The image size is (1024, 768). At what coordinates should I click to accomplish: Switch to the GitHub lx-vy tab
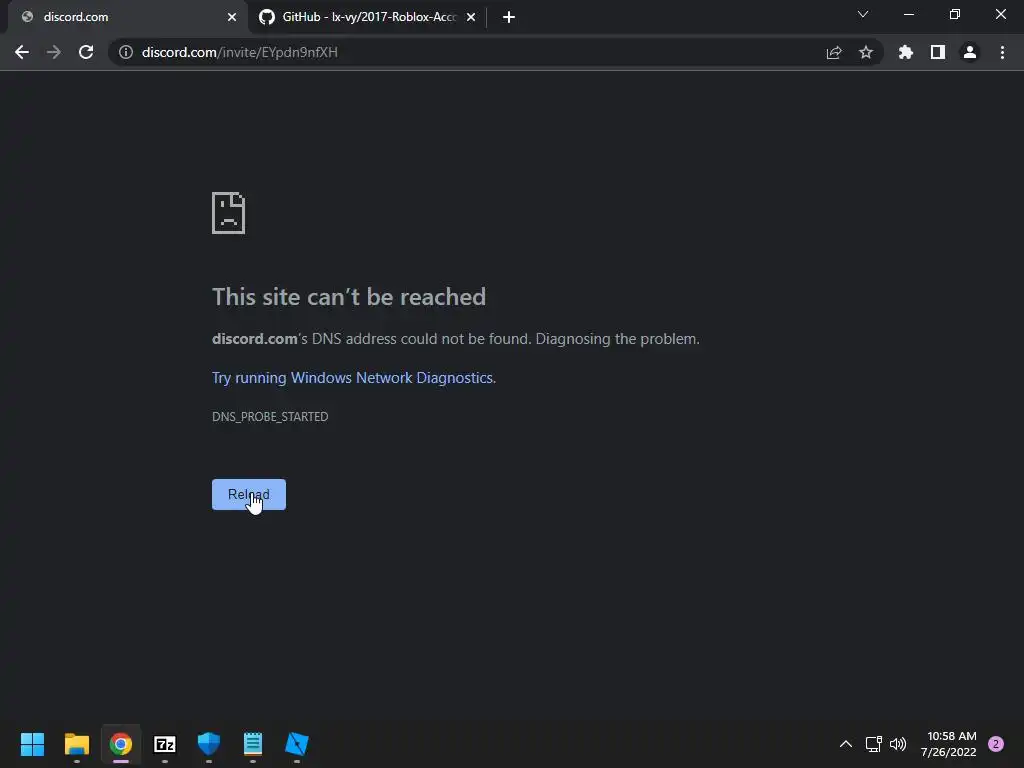[368, 17]
